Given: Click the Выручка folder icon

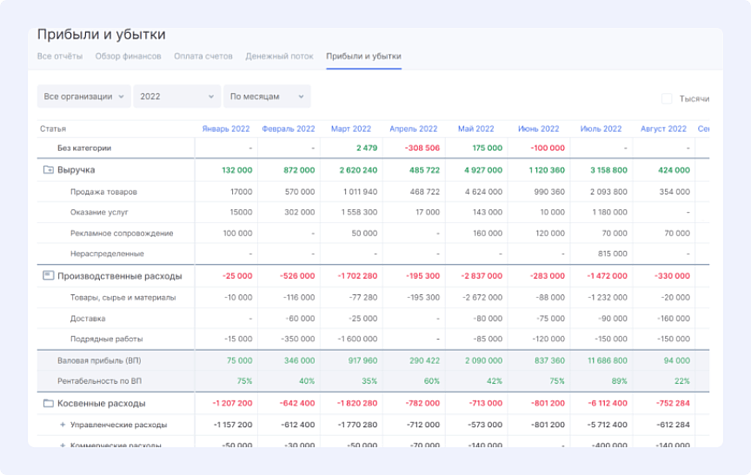Looking at the screenshot, I should 48,170.
